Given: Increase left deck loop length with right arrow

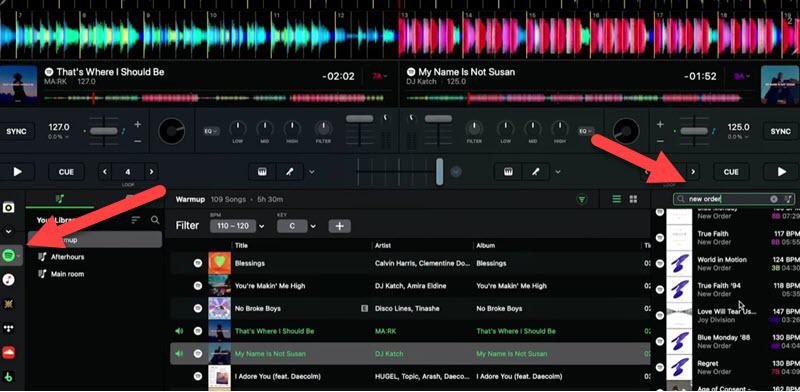Looking at the screenshot, I should tap(151, 172).
